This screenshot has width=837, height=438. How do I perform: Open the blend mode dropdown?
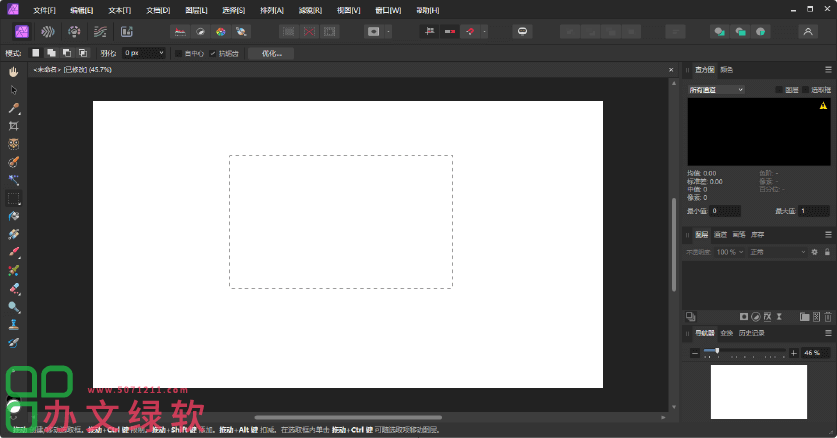[778, 252]
